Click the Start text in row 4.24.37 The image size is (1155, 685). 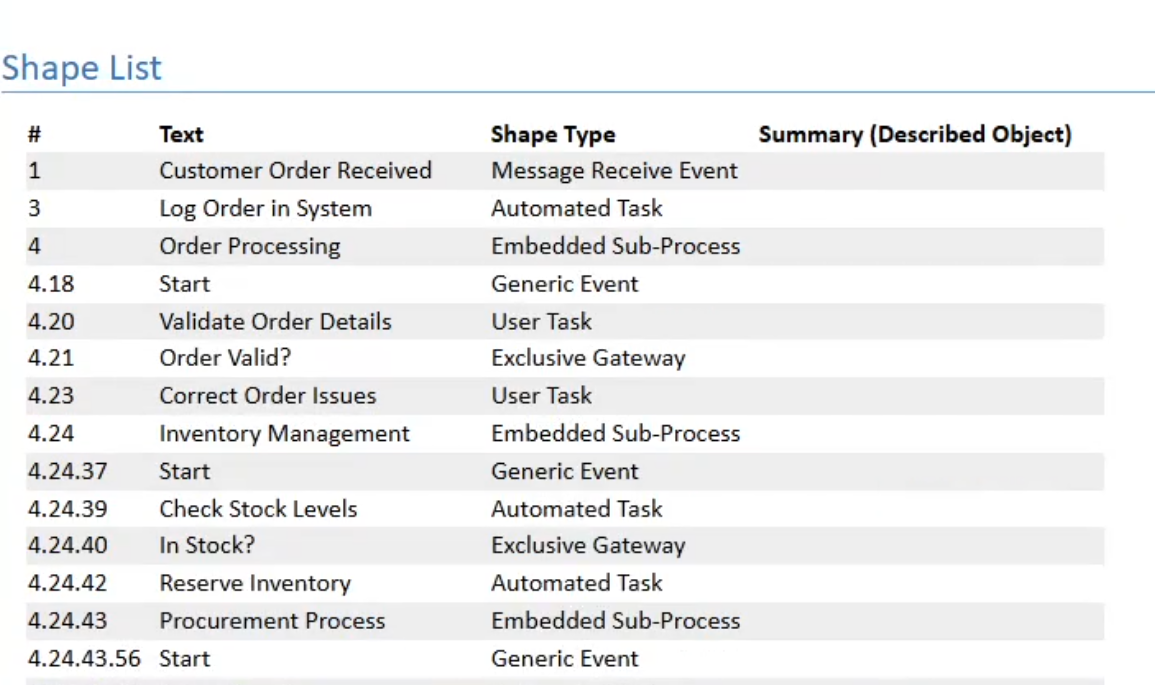[184, 471]
